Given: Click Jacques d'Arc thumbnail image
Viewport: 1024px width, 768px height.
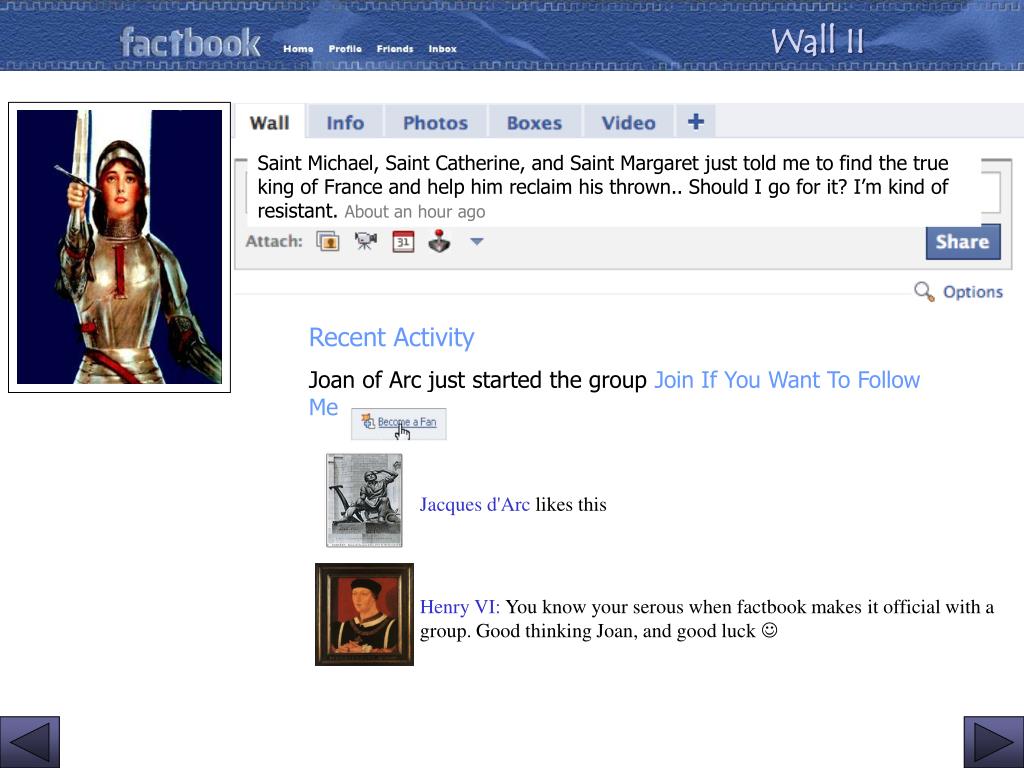Looking at the screenshot, I should (x=364, y=500).
